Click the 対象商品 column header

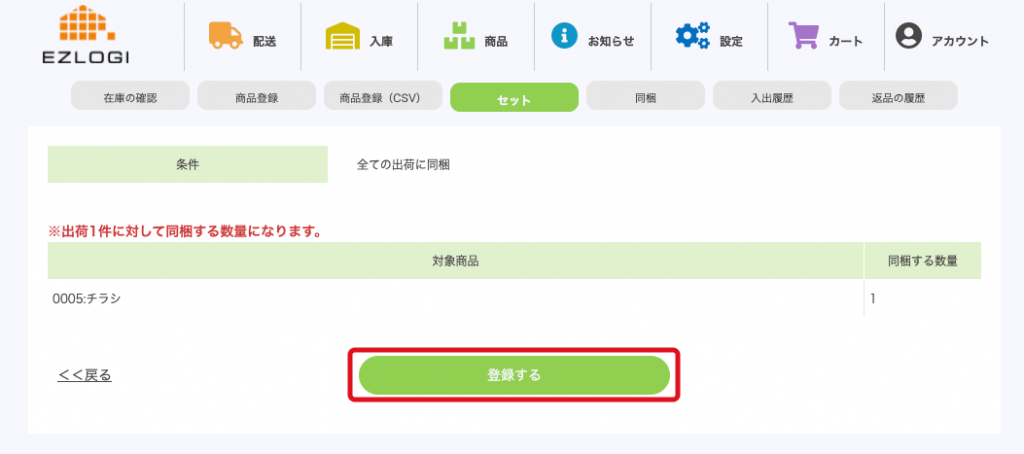[x=456, y=261]
